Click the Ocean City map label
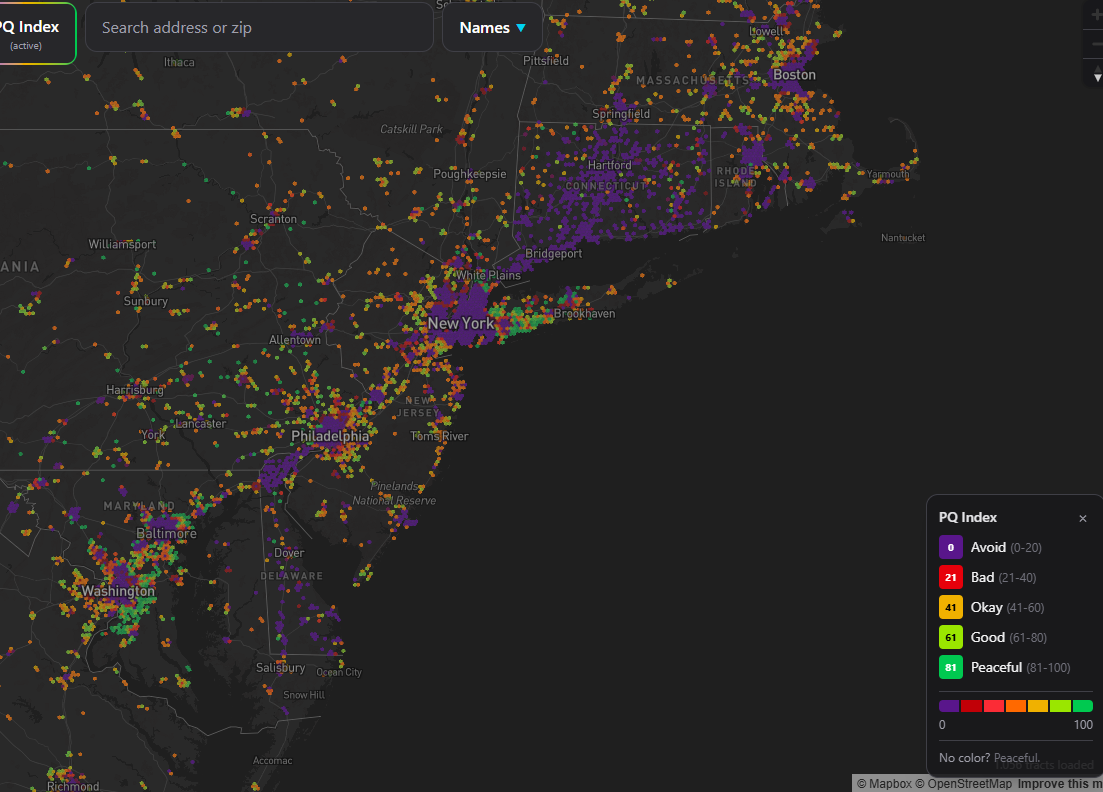 point(339,672)
